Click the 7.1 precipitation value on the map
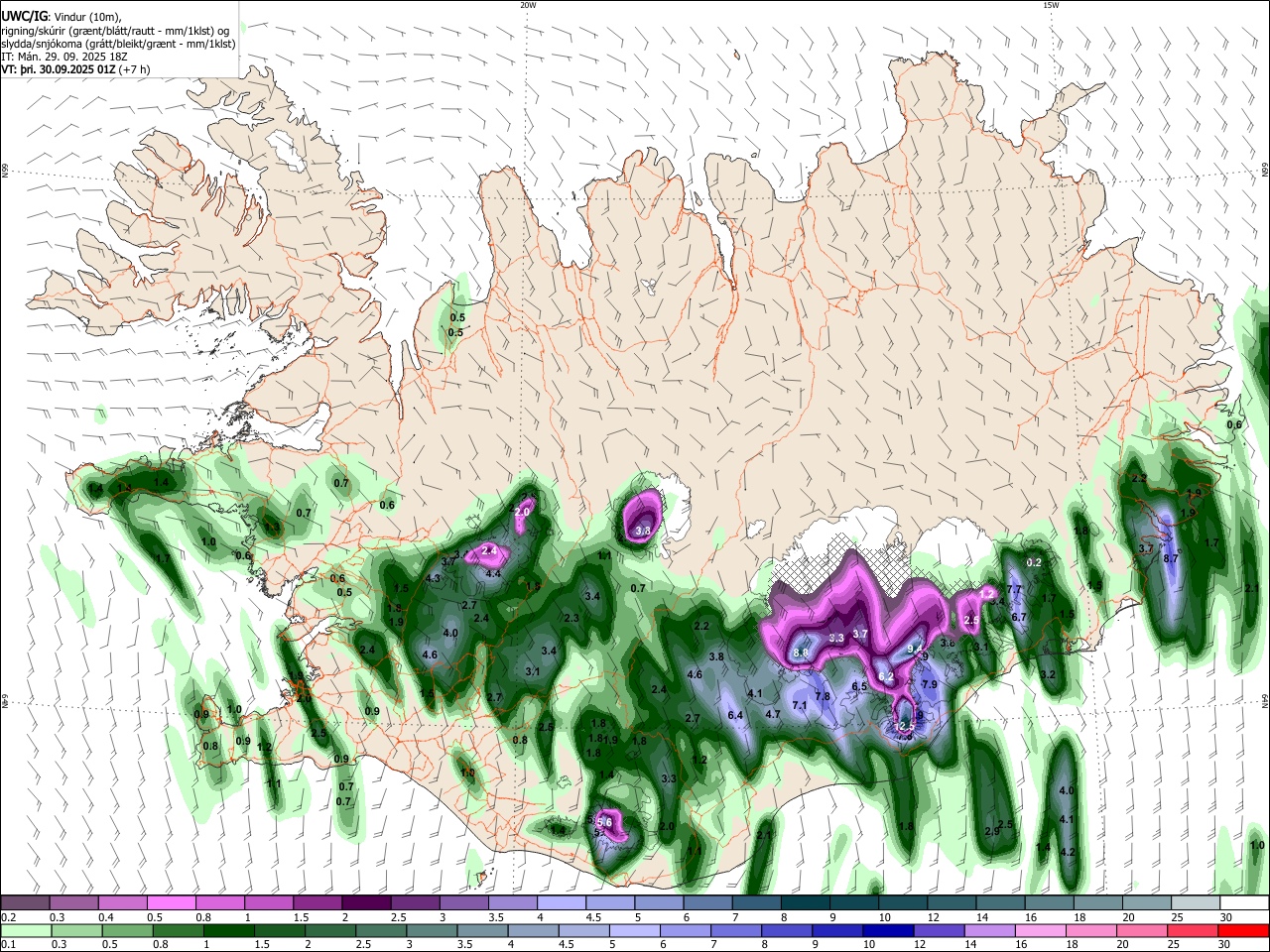Image resolution: width=1270 pixels, height=952 pixels. [x=800, y=705]
